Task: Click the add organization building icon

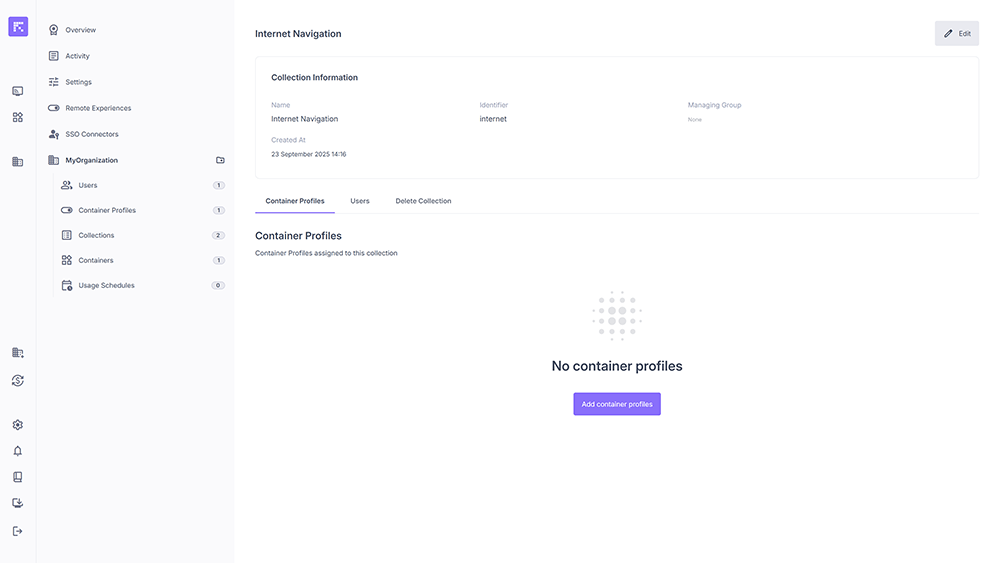Action: tap(17, 353)
